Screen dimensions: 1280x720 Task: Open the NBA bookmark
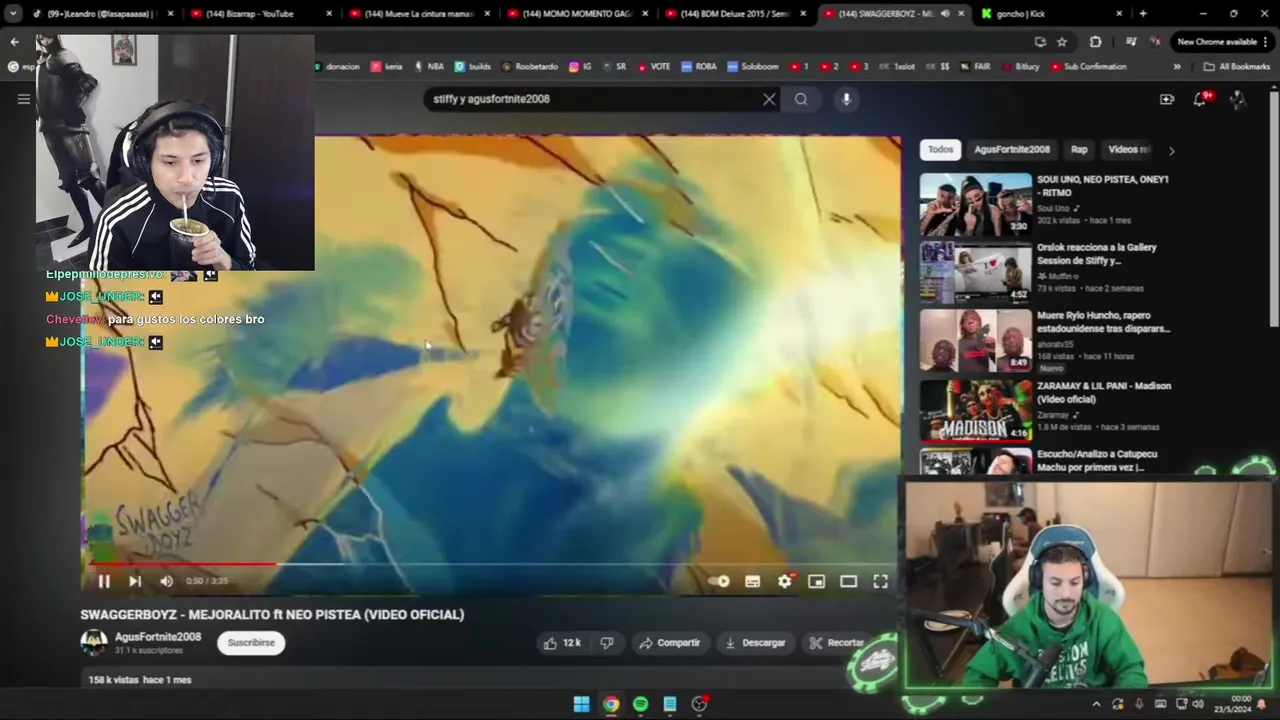pyautogui.click(x=428, y=67)
